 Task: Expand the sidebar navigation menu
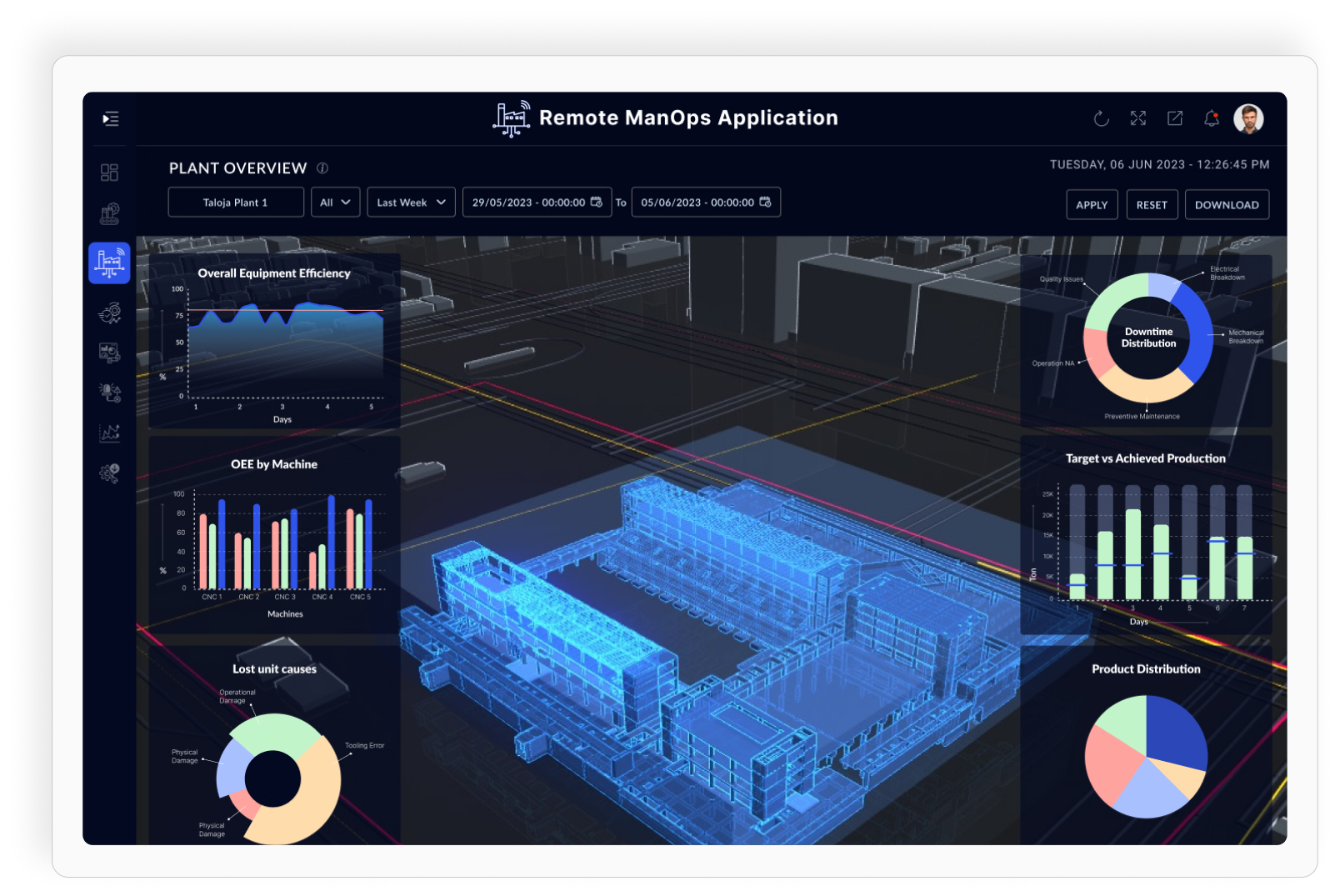tap(110, 119)
